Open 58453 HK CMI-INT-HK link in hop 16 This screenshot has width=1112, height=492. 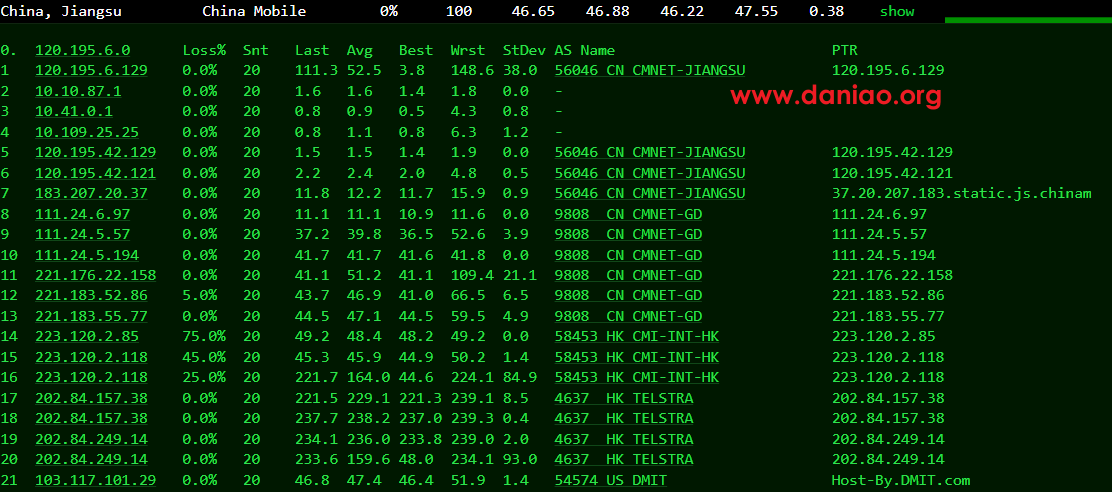637,378
